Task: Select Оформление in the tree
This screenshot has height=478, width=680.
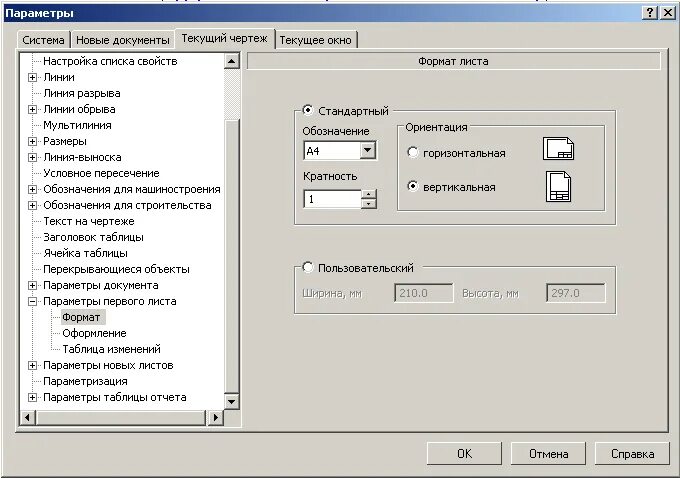Action: click(94, 333)
